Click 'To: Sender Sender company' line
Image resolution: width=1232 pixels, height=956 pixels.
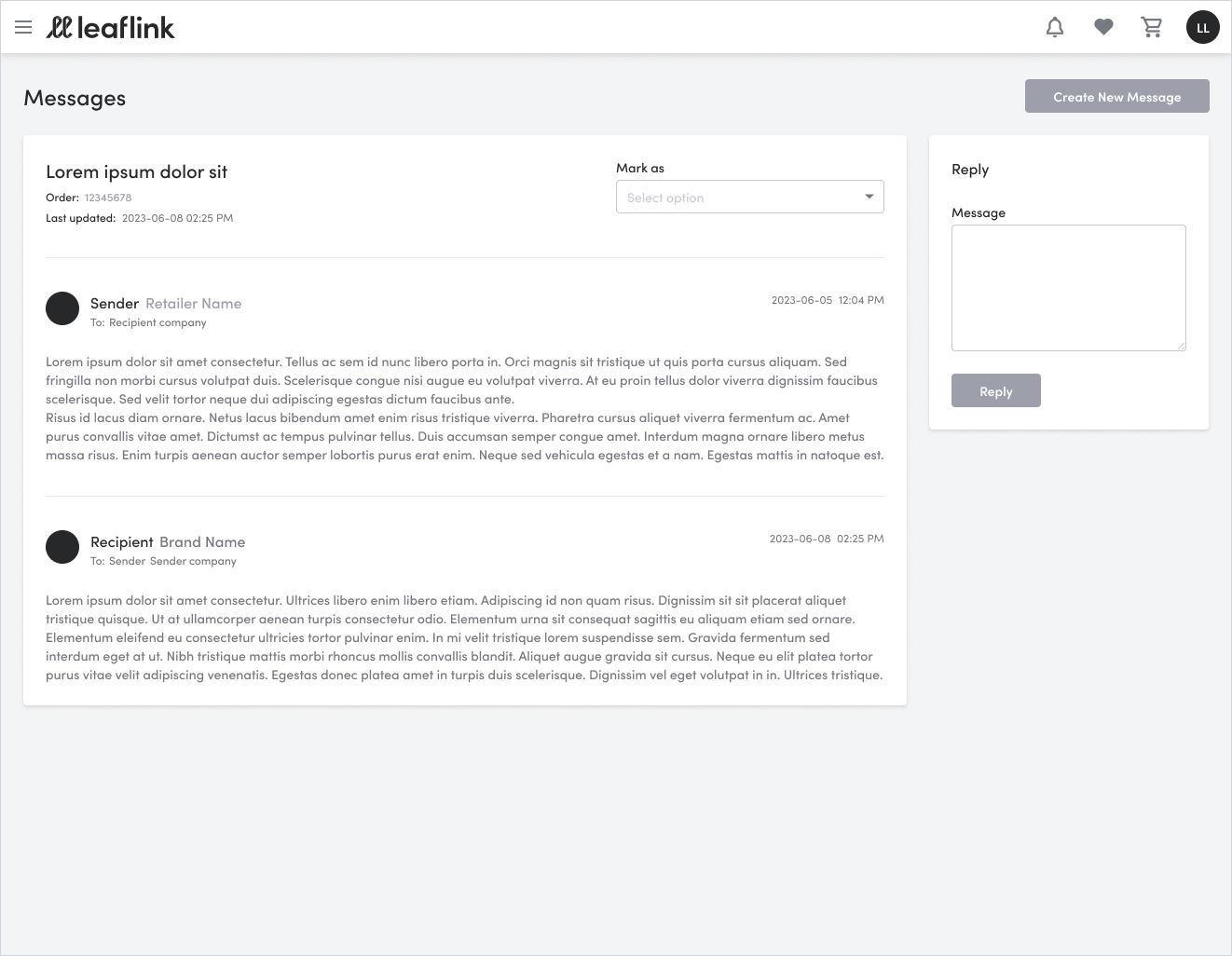[163, 561]
